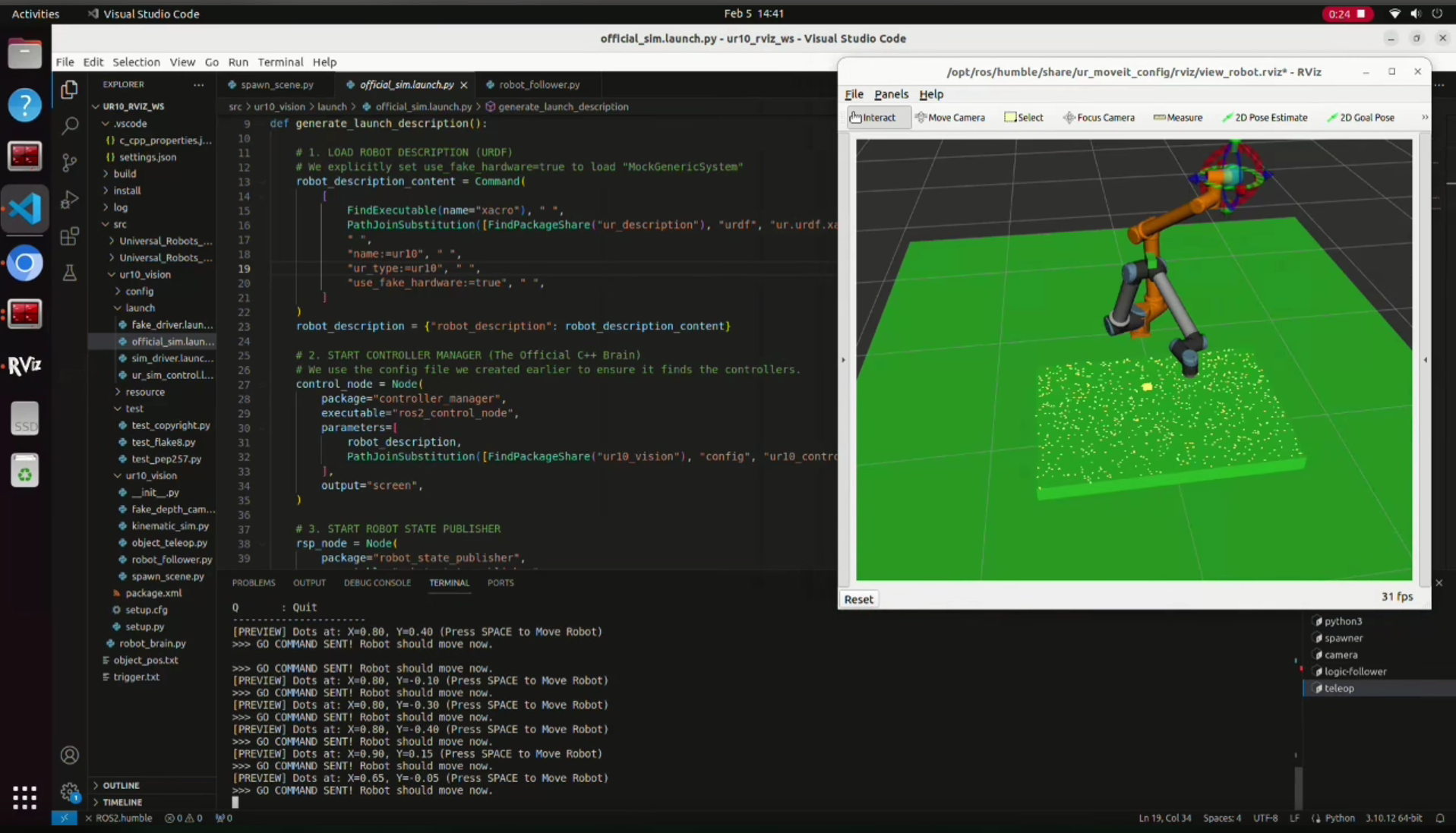
Task: Stop the screen recording indicator in top bar
Action: pyautogui.click(x=1347, y=14)
